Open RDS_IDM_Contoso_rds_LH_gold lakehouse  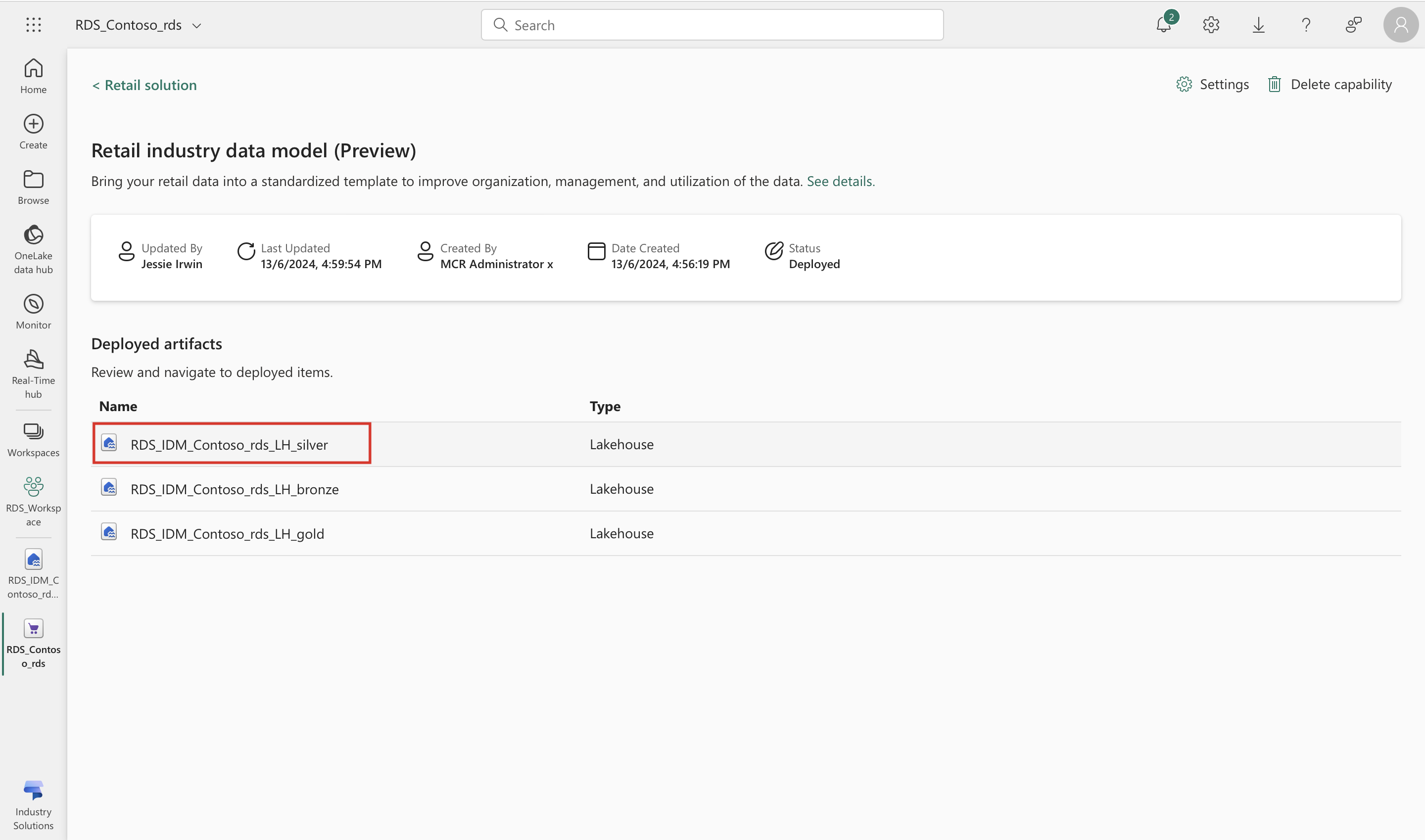pyautogui.click(x=228, y=533)
